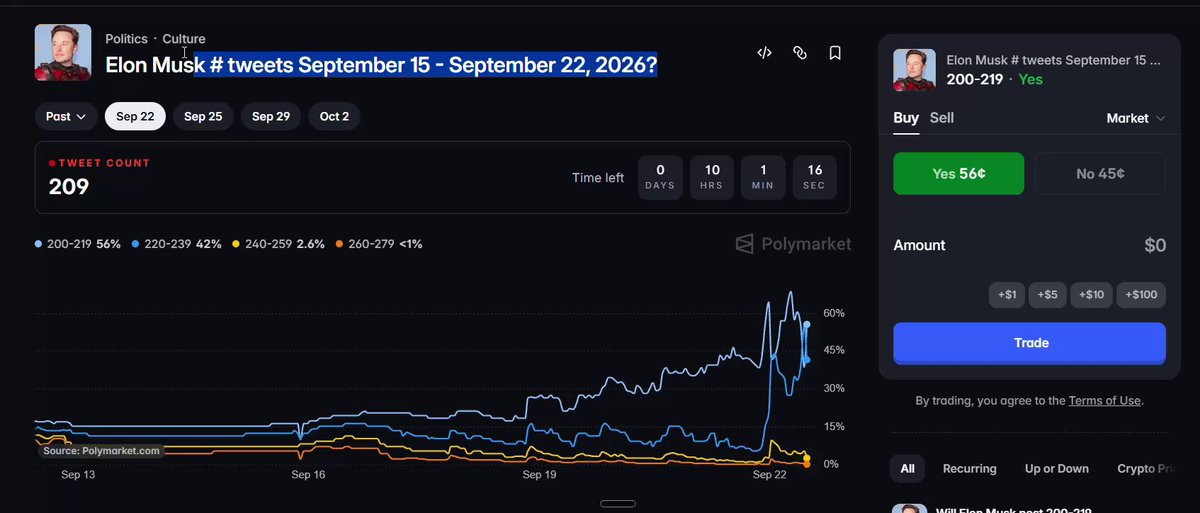Viewport: 1200px width, 513px height.
Task: Click the Sep 16 x-axis label
Action: [308, 476]
